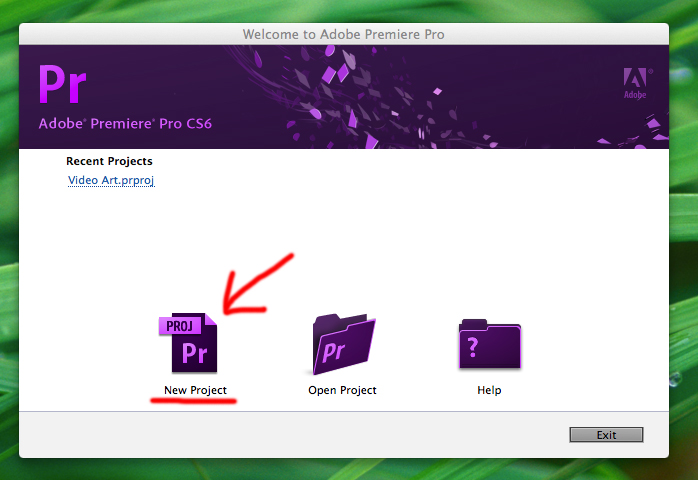
Task: Click the Exit button
Action: (x=606, y=435)
